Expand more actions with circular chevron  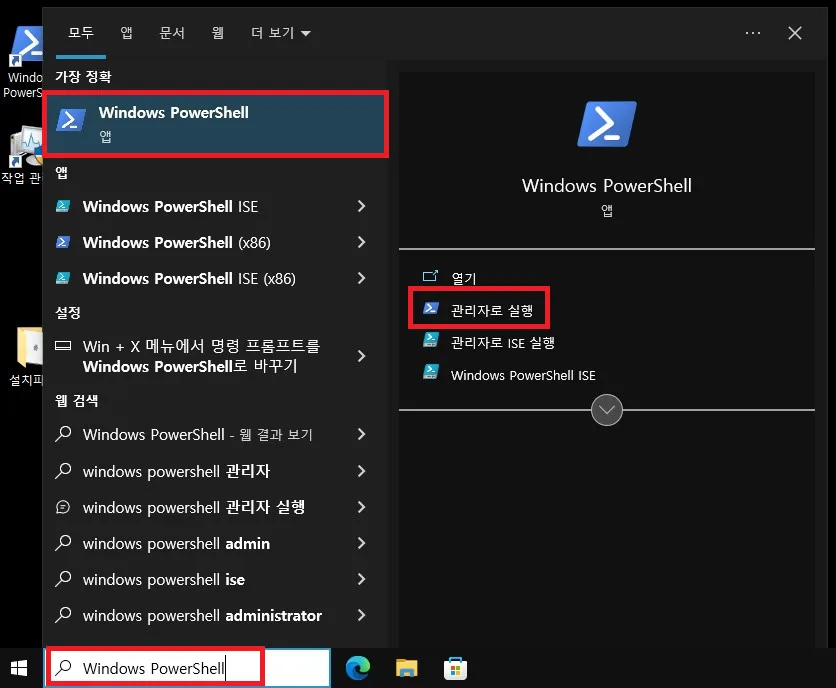607,410
